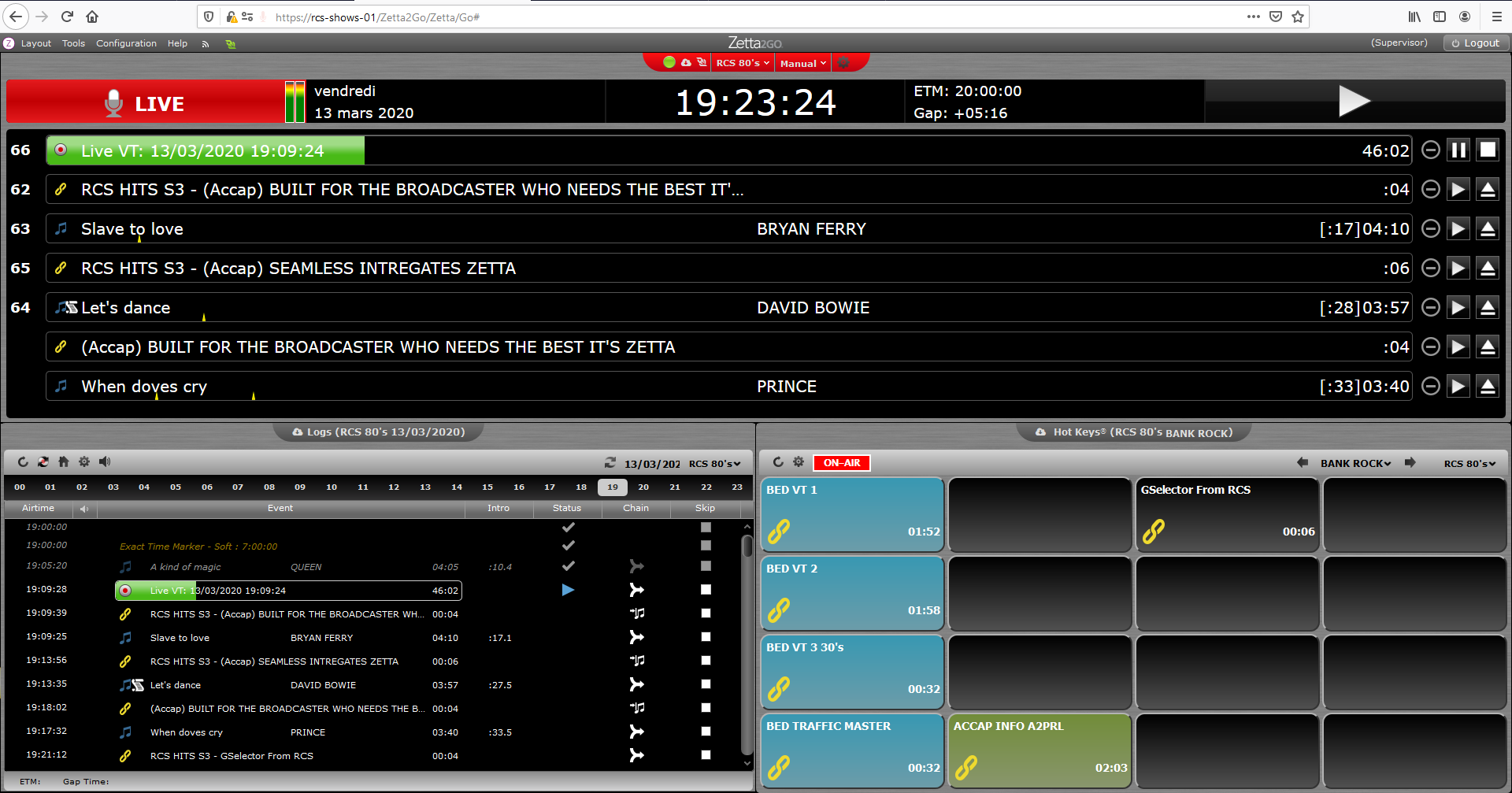Click the home icon in Logs toolbar
1512x793 pixels.
click(x=64, y=462)
